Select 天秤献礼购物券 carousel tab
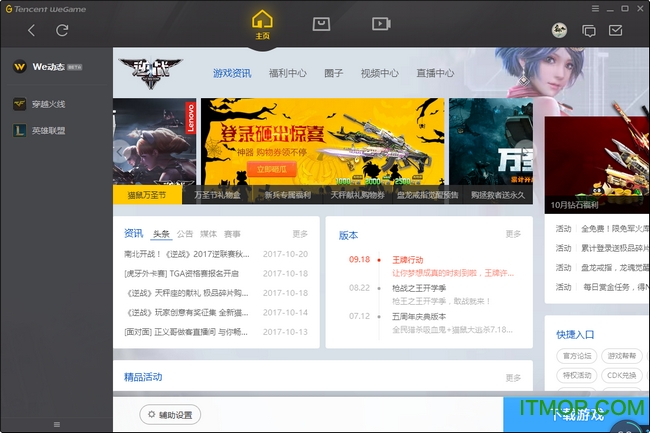 coord(357,195)
